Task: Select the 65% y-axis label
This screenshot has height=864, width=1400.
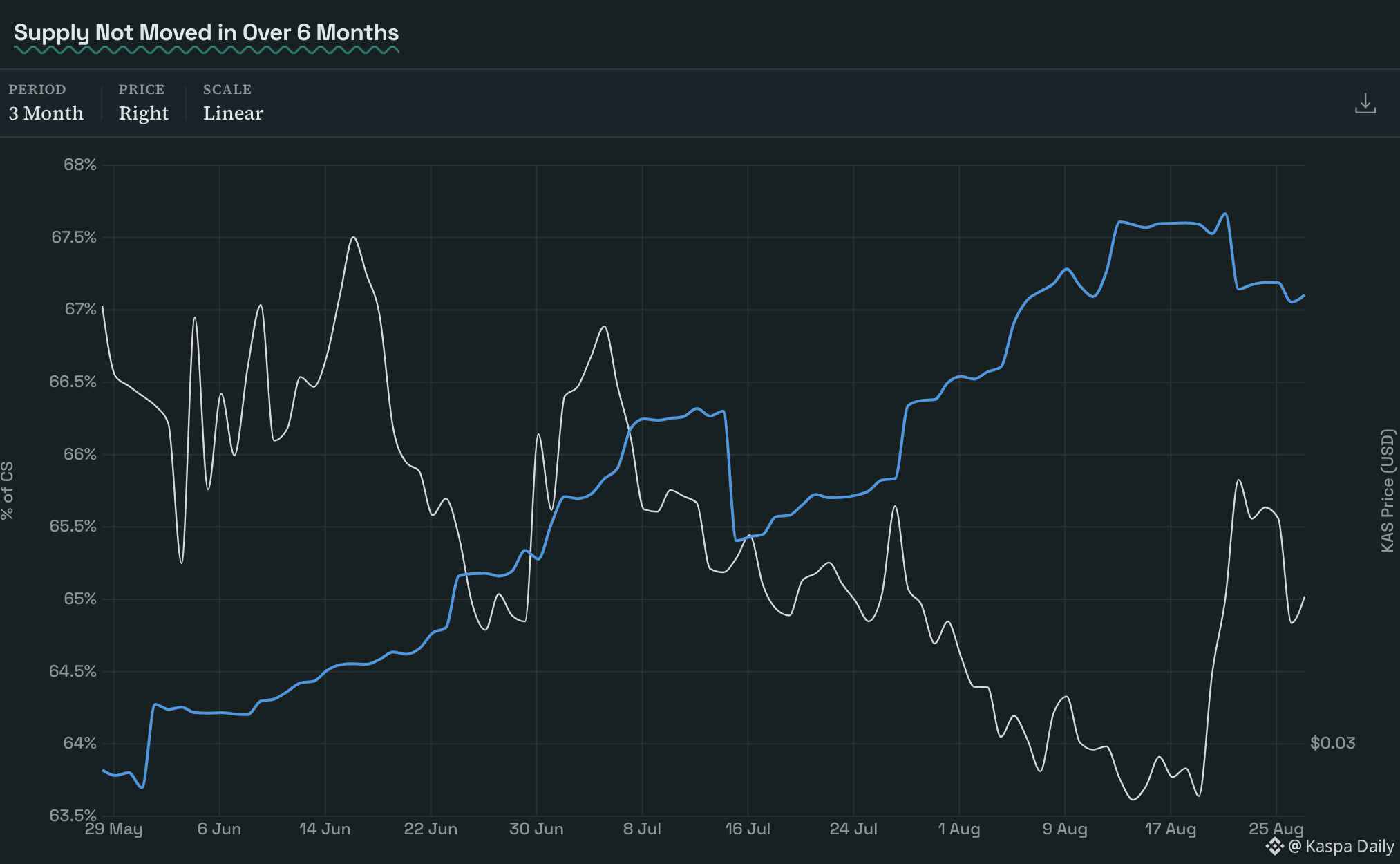Action: click(80, 599)
